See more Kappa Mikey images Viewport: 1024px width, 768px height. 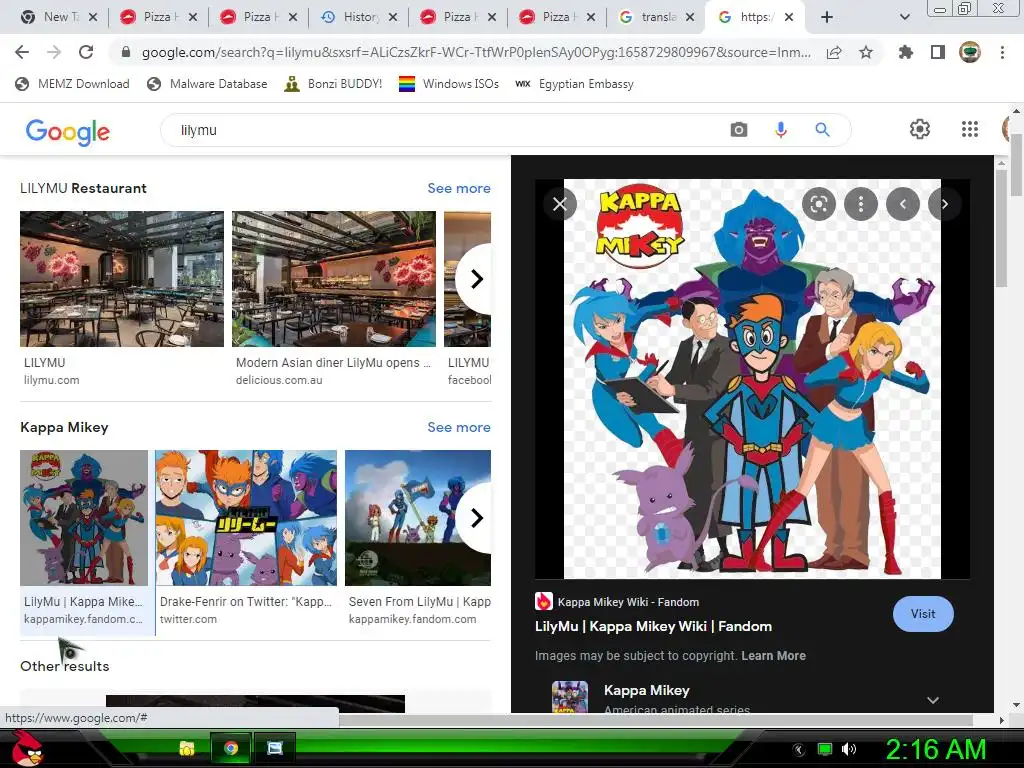pos(459,428)
